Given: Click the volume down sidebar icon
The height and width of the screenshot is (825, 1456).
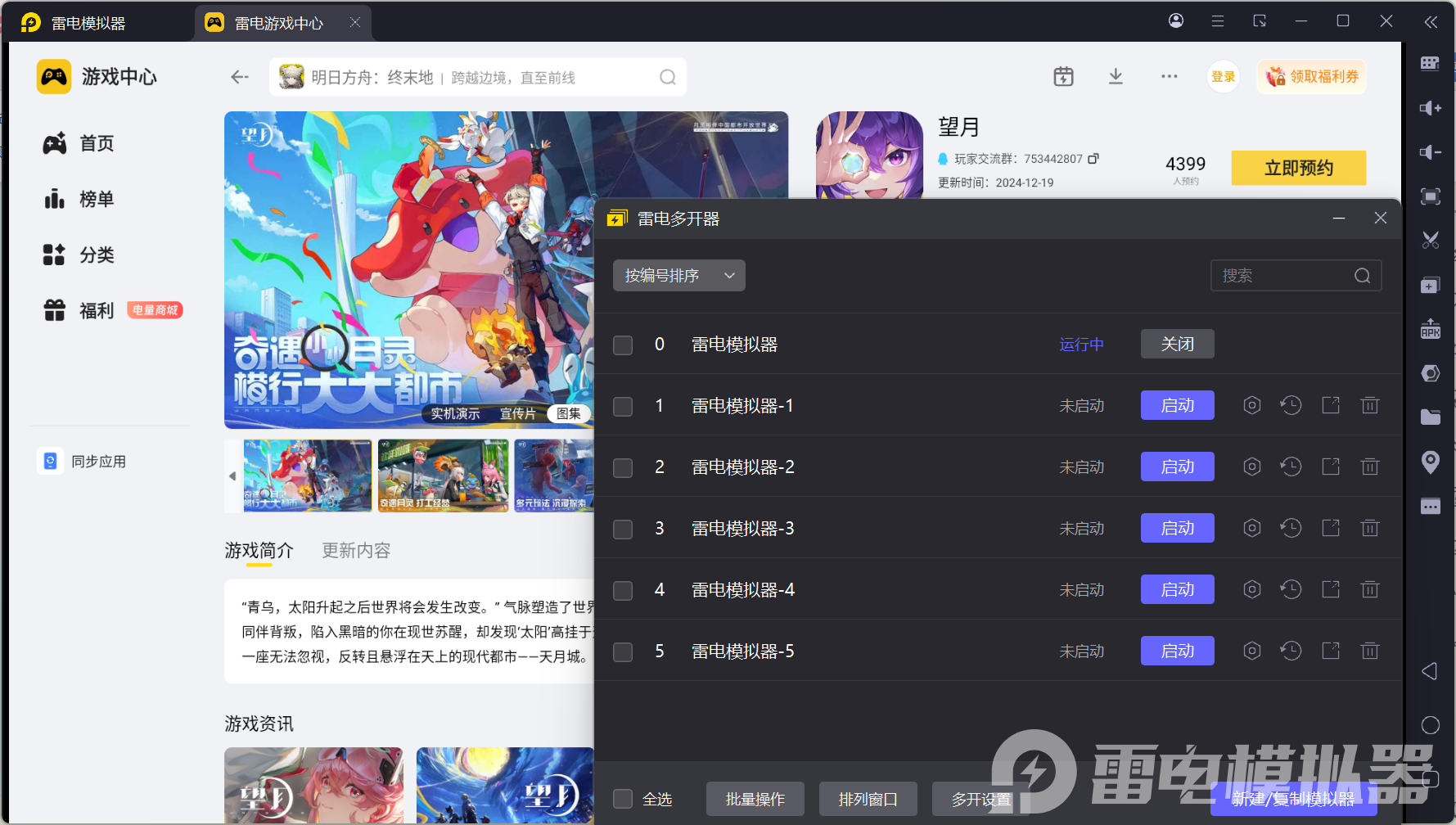Looking at the screenshot, I should 1430,152.
